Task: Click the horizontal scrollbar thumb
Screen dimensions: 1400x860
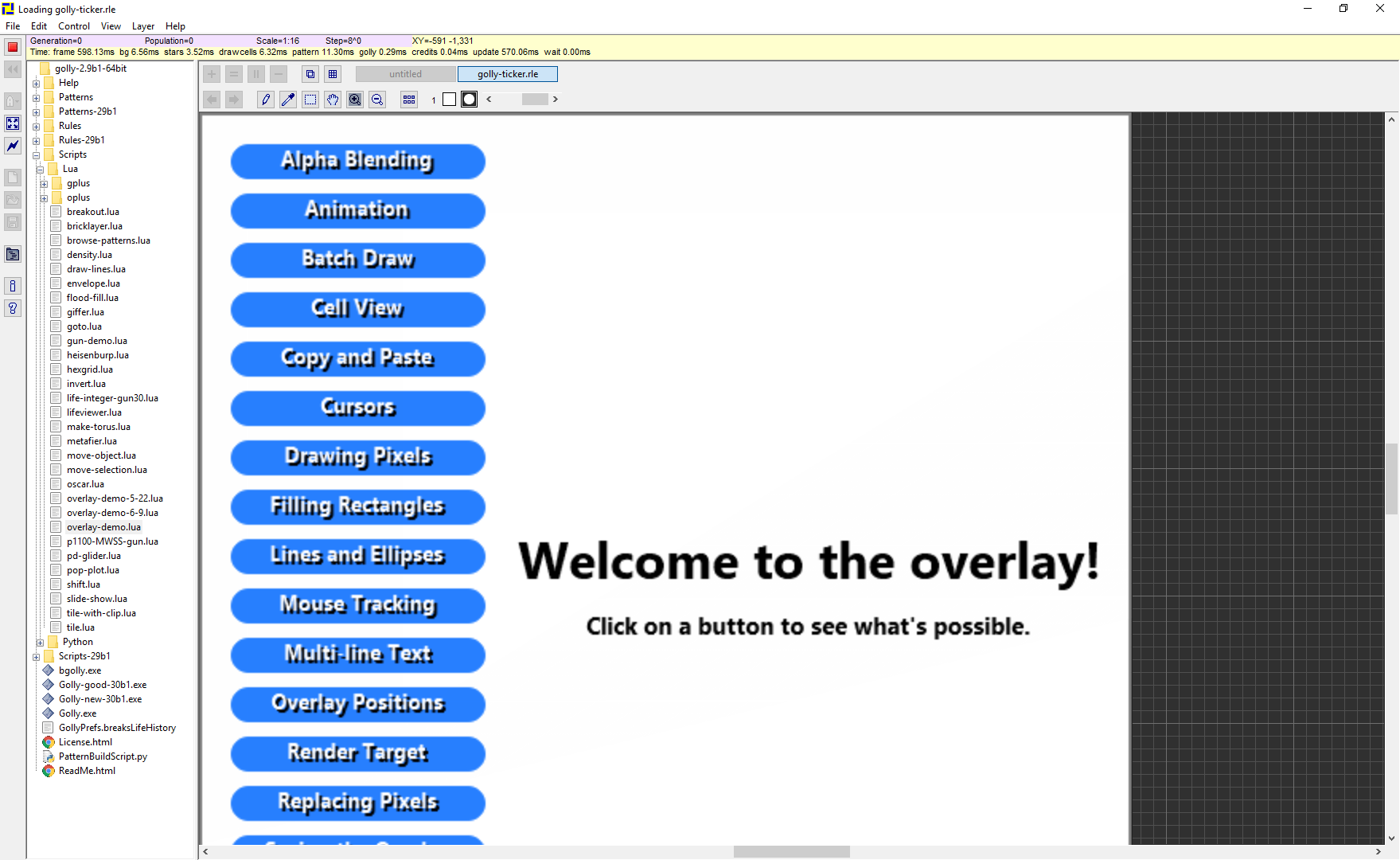Action: 791,851
